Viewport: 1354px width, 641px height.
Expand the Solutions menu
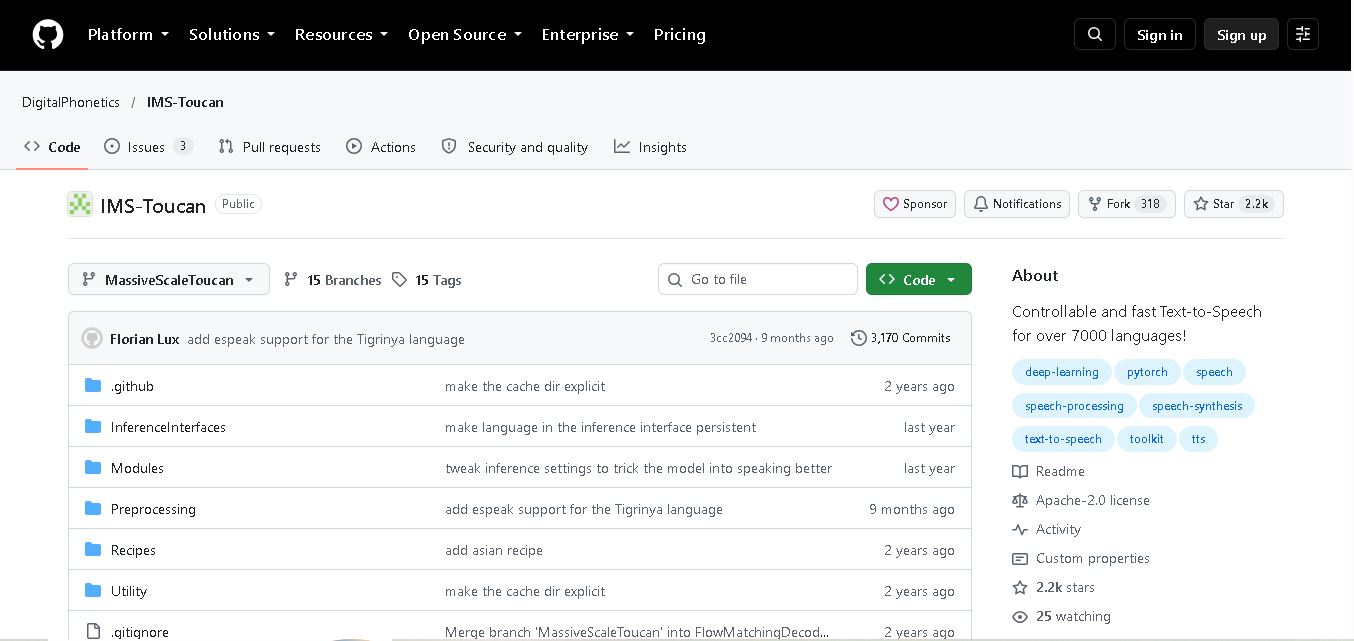click(x=232, y=34)
